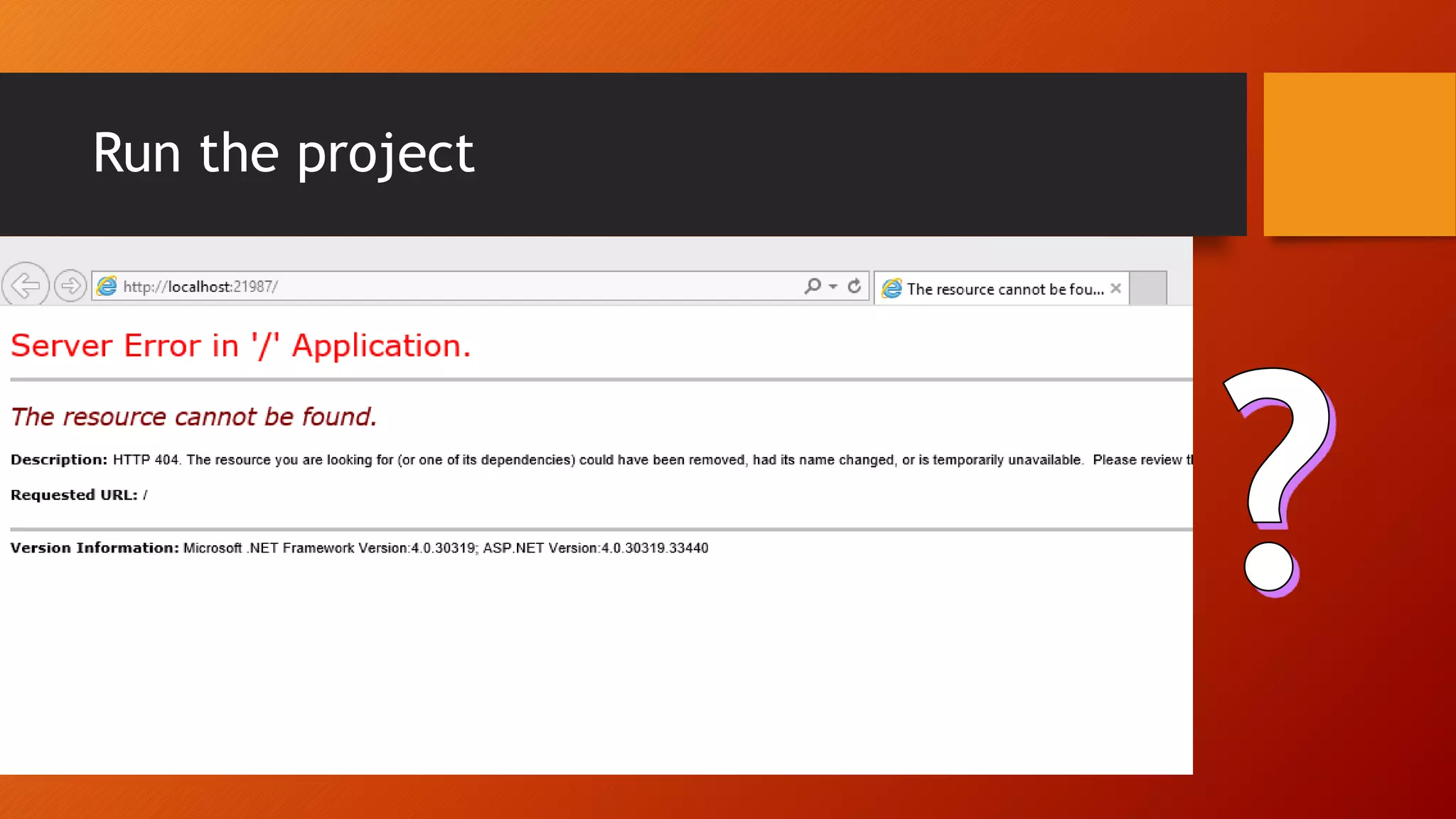1456x819 pixels.
Task: Open a new tab with the blank tab button
Action: click(x=1147, y=288)
